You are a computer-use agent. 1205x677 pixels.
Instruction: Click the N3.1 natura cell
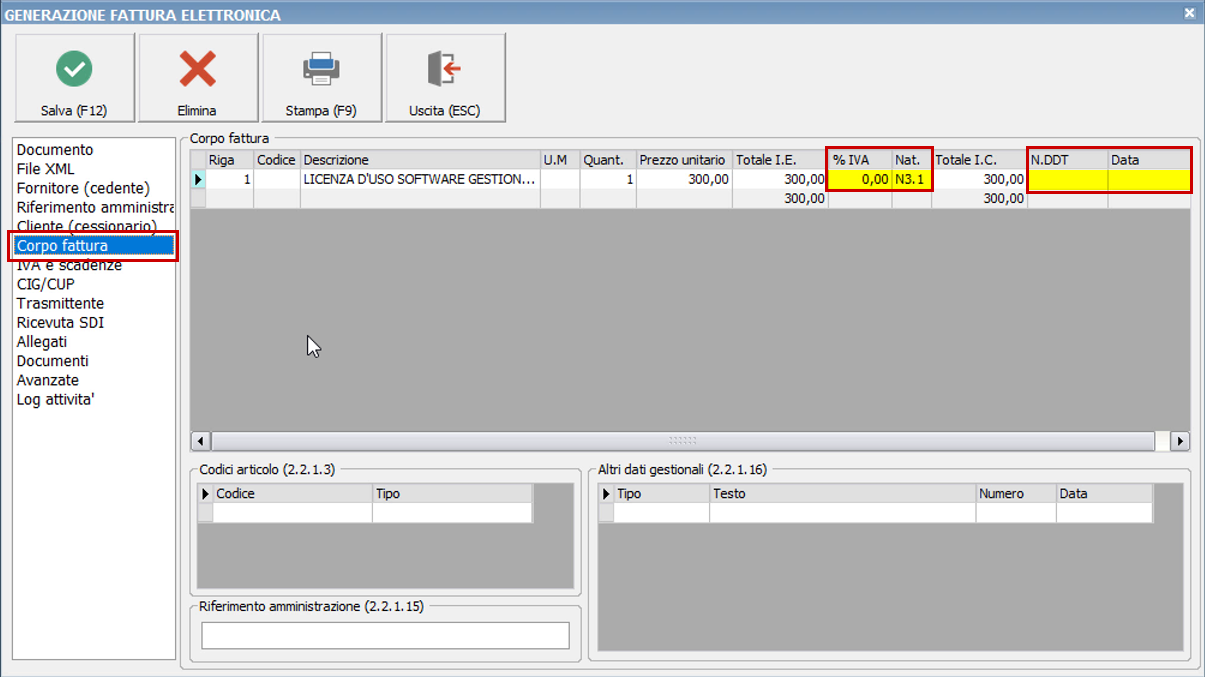(911, 179)
